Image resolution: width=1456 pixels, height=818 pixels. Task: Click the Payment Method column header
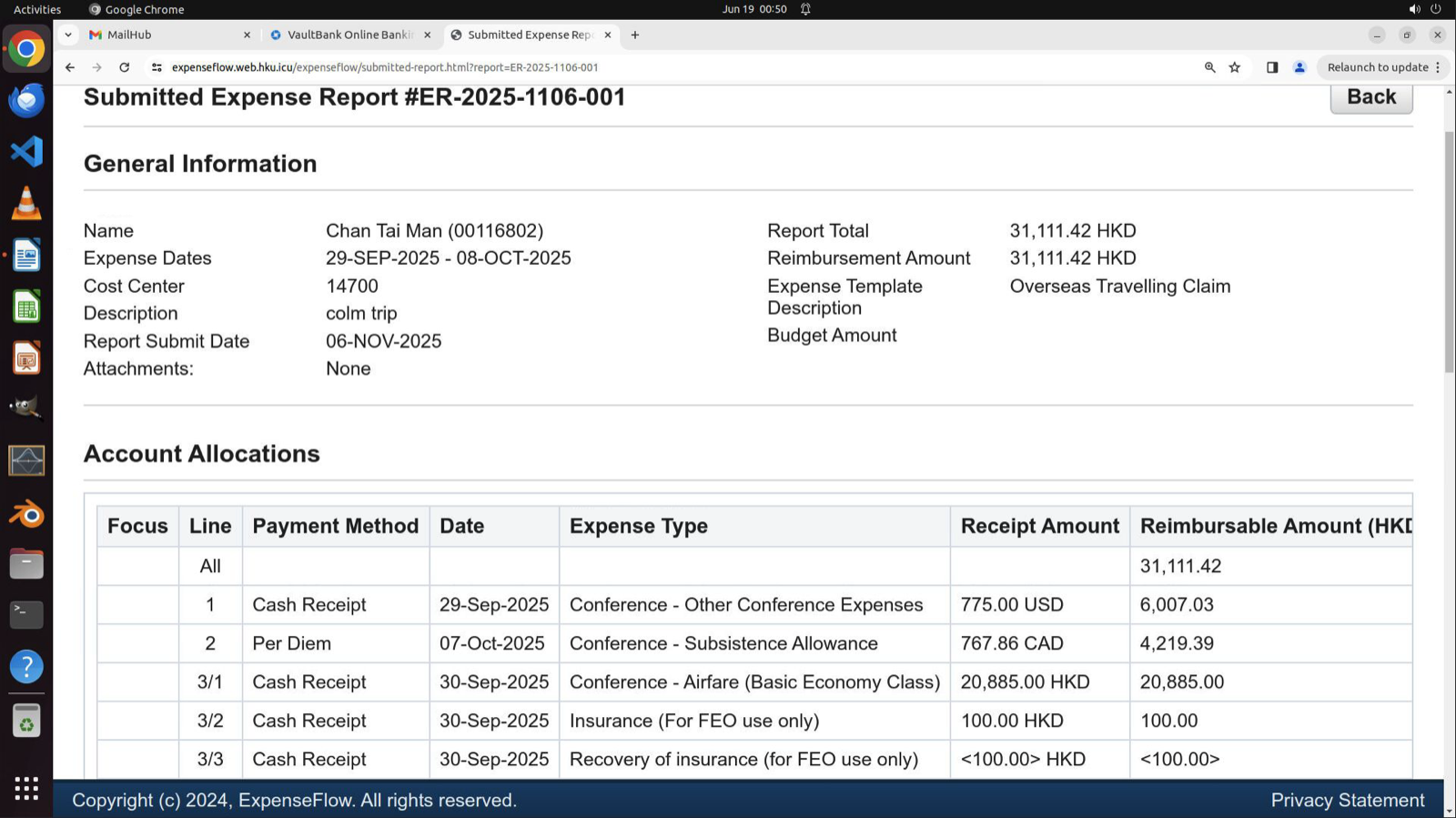(x=336, y=527)
